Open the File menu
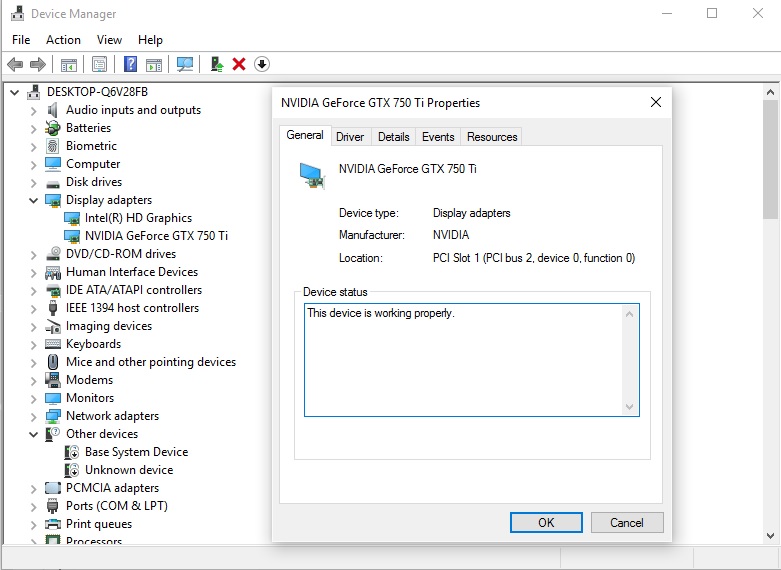The image size is (781, 570). coord(21,40)
